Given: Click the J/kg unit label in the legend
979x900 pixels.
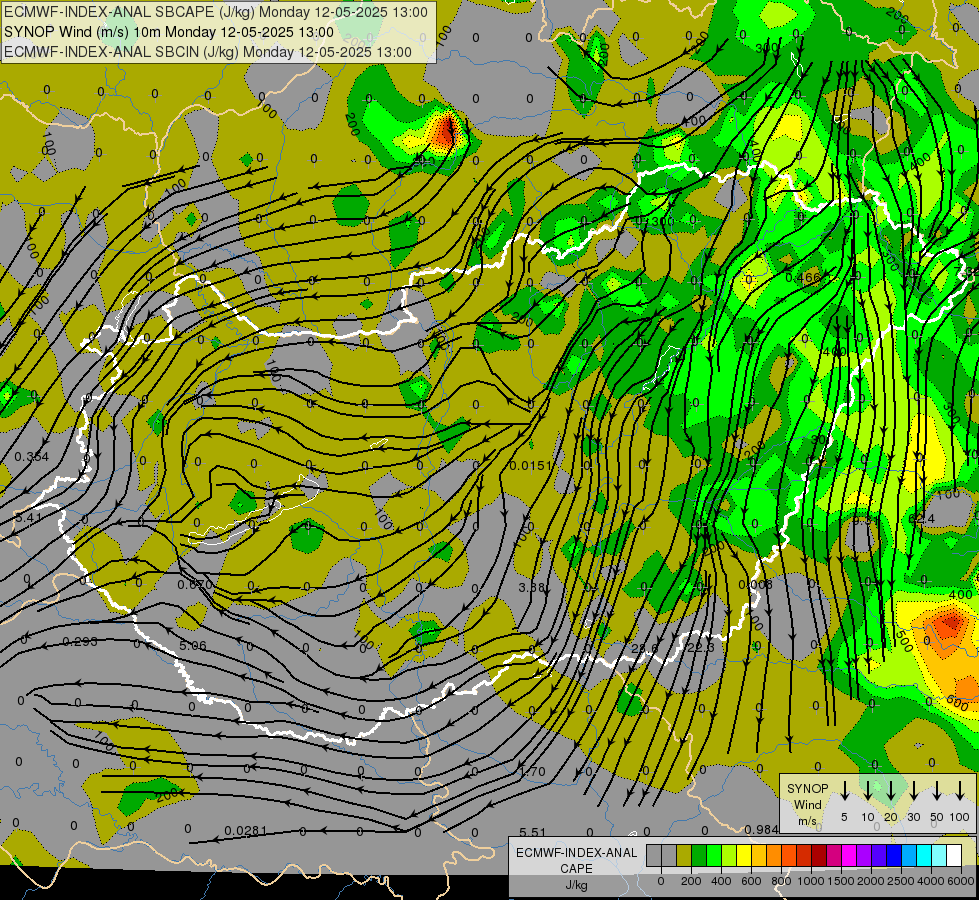Looking at the screenshot, I should (576, 885).
